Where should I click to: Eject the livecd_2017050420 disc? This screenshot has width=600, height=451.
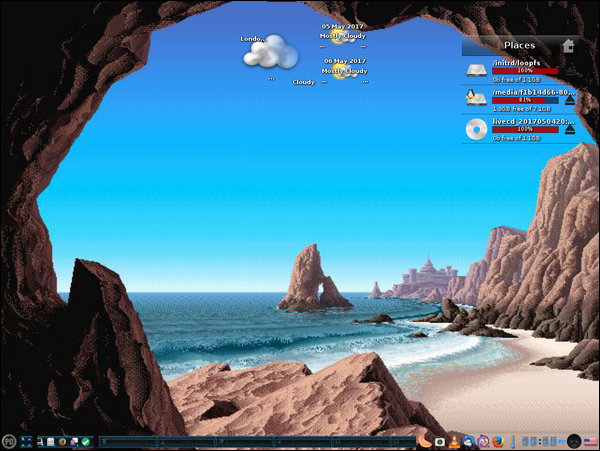(570, 130)
